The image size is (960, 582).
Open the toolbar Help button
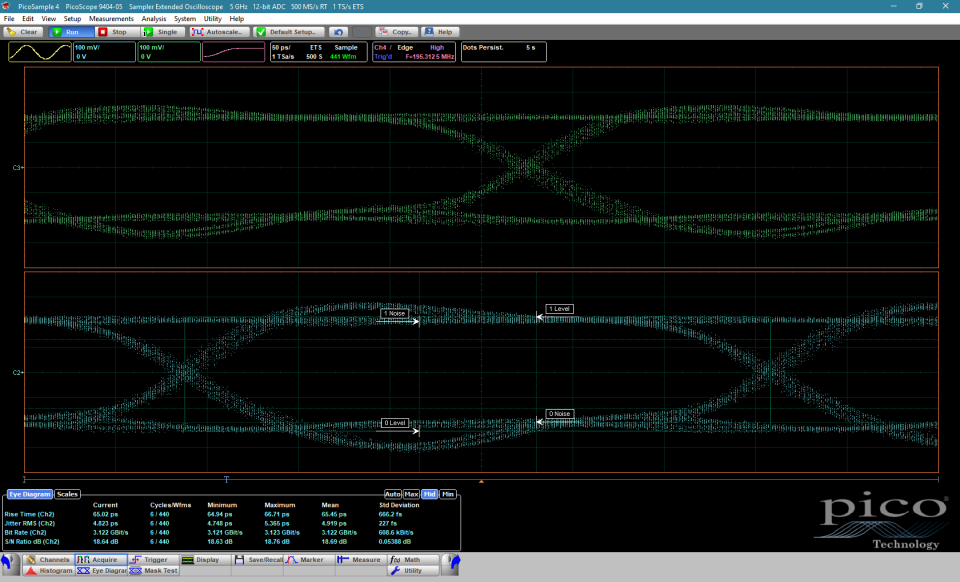(x=440, y=32)
